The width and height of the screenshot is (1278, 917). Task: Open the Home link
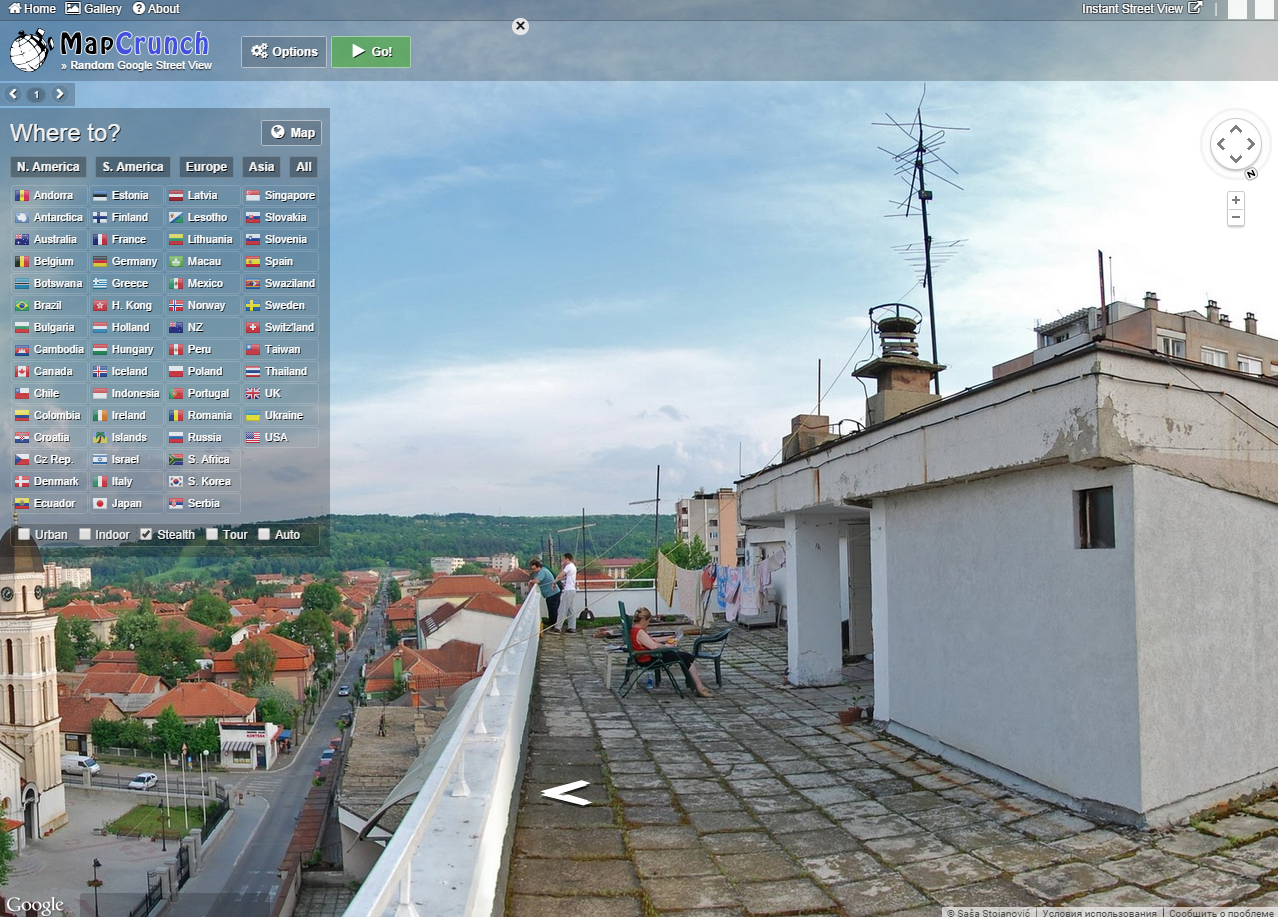[x=32, y=8]
